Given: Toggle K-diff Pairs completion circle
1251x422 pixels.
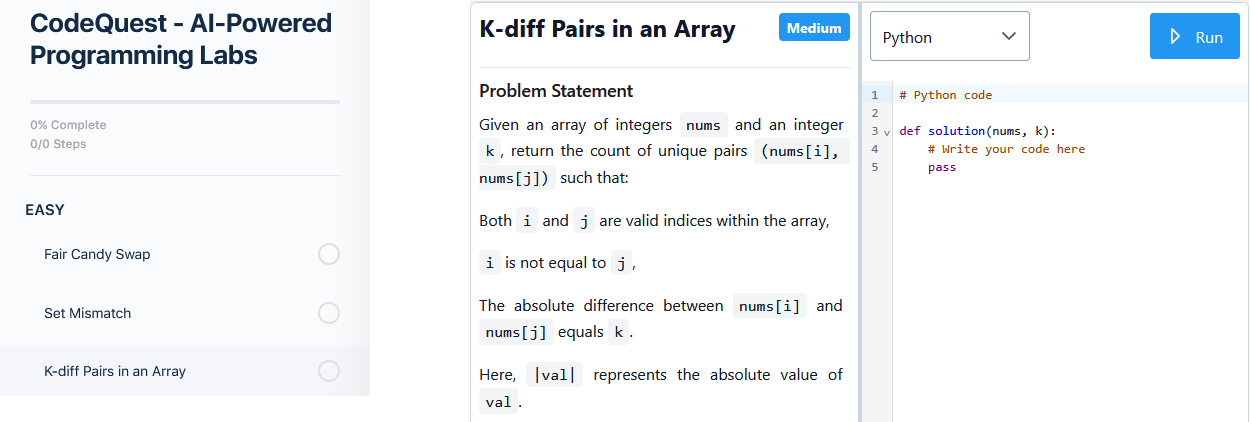Looking at the screenshot, I should [329, 371].
